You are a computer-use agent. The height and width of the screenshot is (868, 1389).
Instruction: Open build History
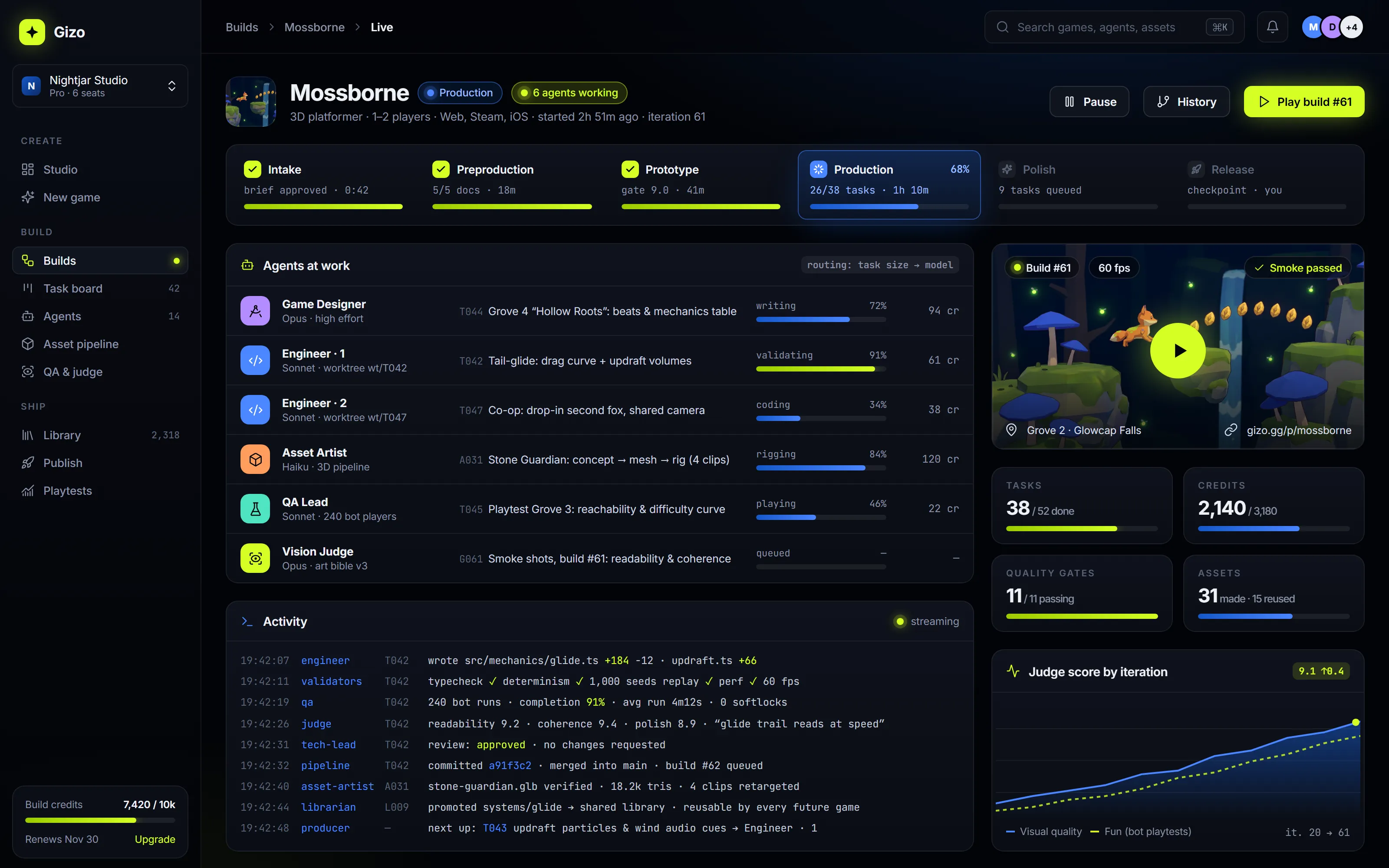(1186, 102)
